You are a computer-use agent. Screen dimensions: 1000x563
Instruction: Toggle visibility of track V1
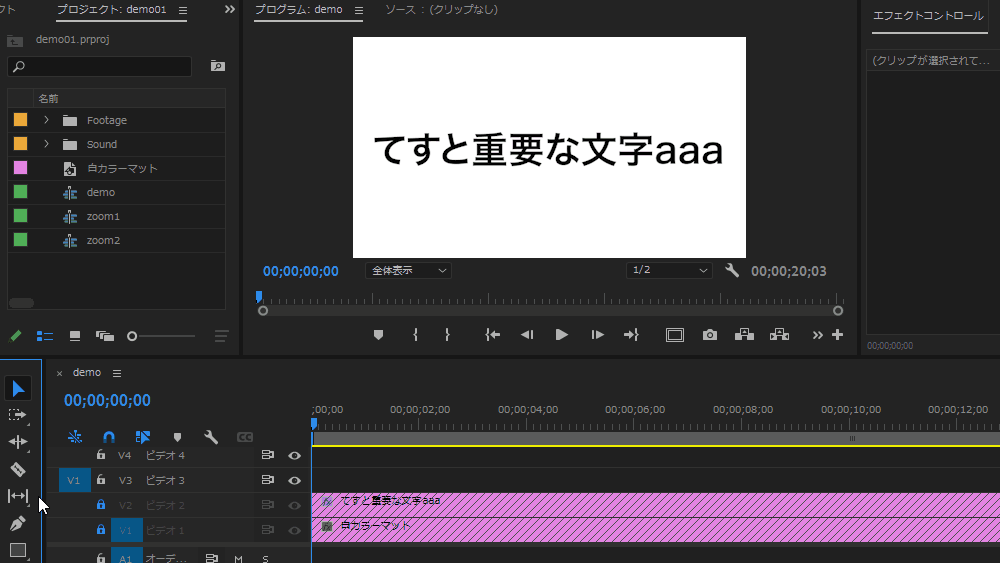coord(294,530)
